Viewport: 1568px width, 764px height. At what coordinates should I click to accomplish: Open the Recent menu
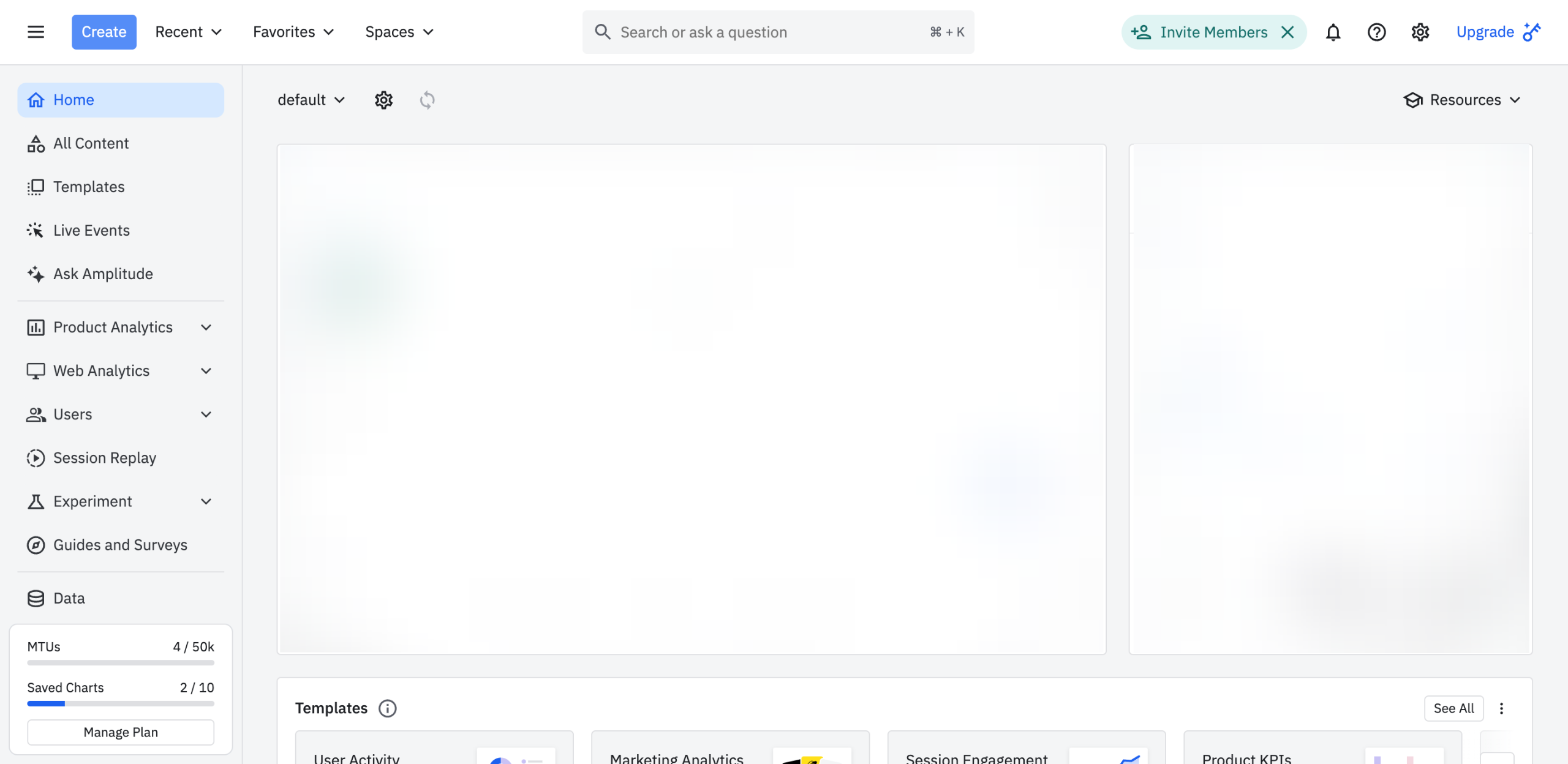(x=188, y=32)
